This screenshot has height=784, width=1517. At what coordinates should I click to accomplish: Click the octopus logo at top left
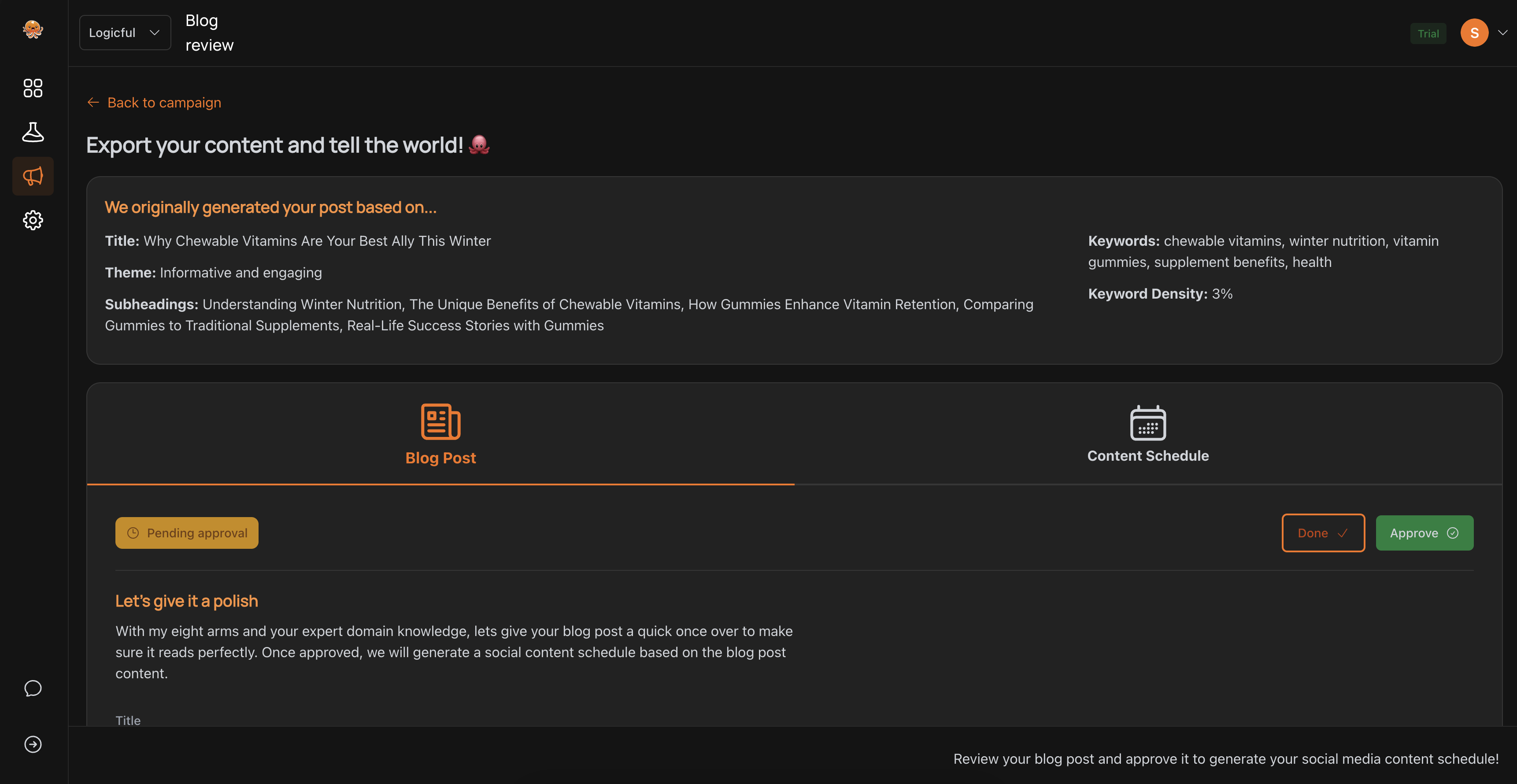pyautogui.click(x=33, y=30)
